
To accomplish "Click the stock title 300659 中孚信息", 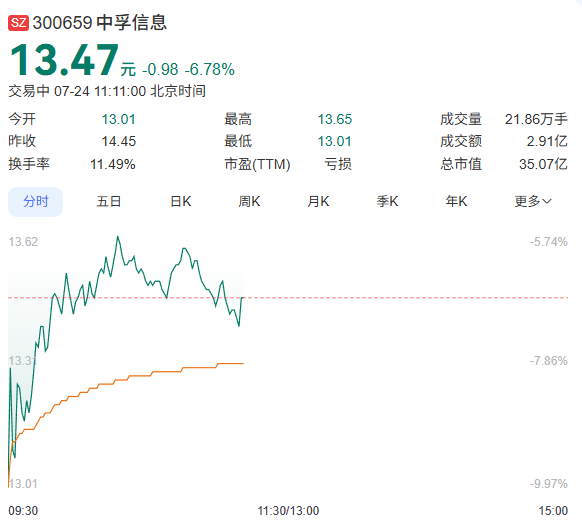I will tap(99, 23).
